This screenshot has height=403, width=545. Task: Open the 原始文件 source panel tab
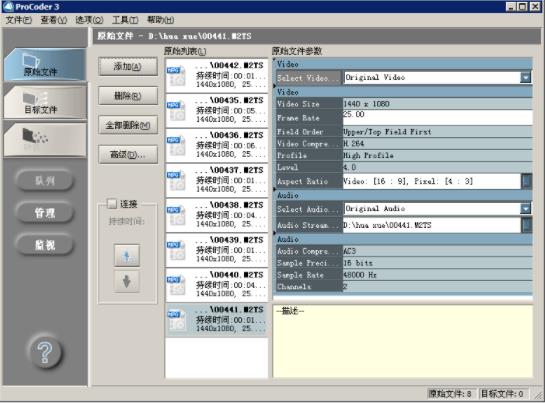(x=45, y=65)
